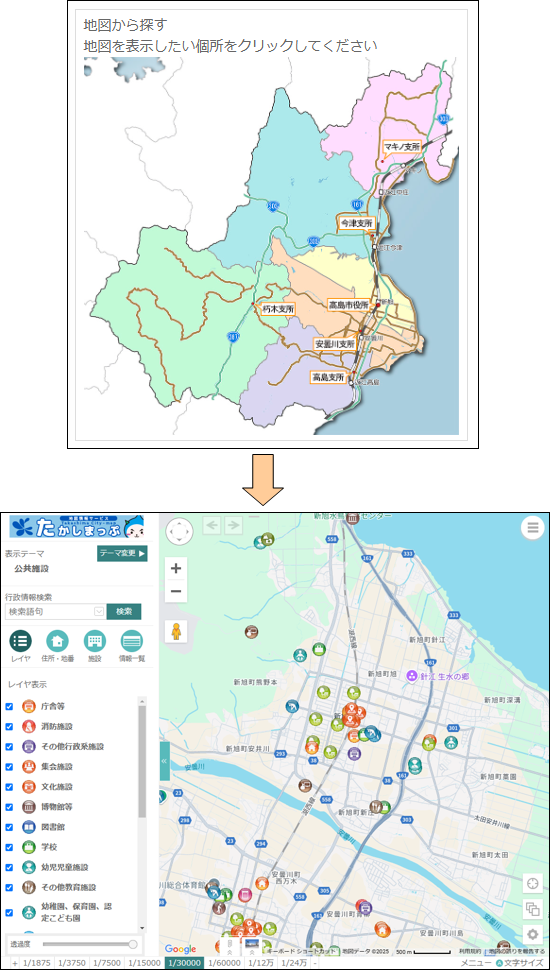Select the 1/60000 scale tab
This screenshot has width=550, height=970.
(225, 963)
